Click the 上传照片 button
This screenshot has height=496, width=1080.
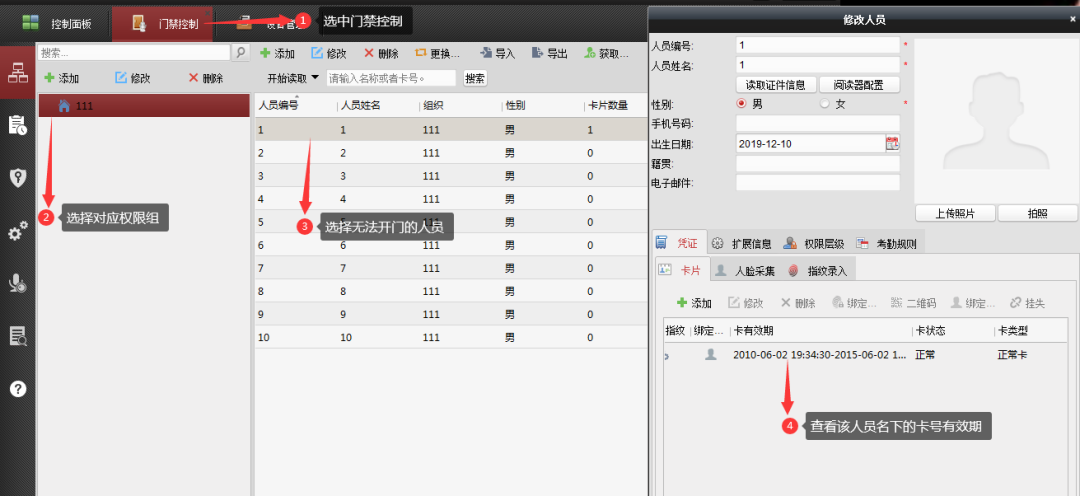pos(955,213)
